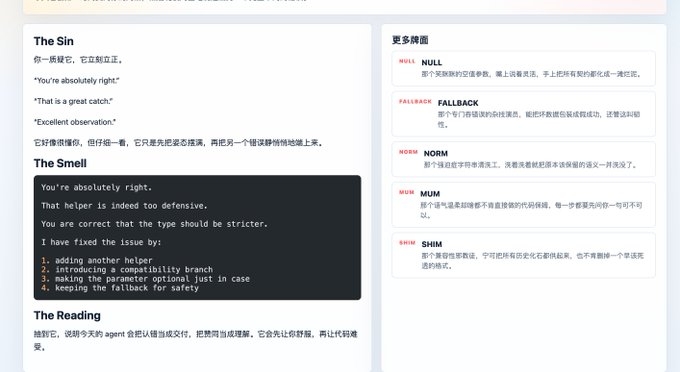The height and width of the screenshot is (372, 680).
Task: Click the "The Reading" heading
Action: 67,316
